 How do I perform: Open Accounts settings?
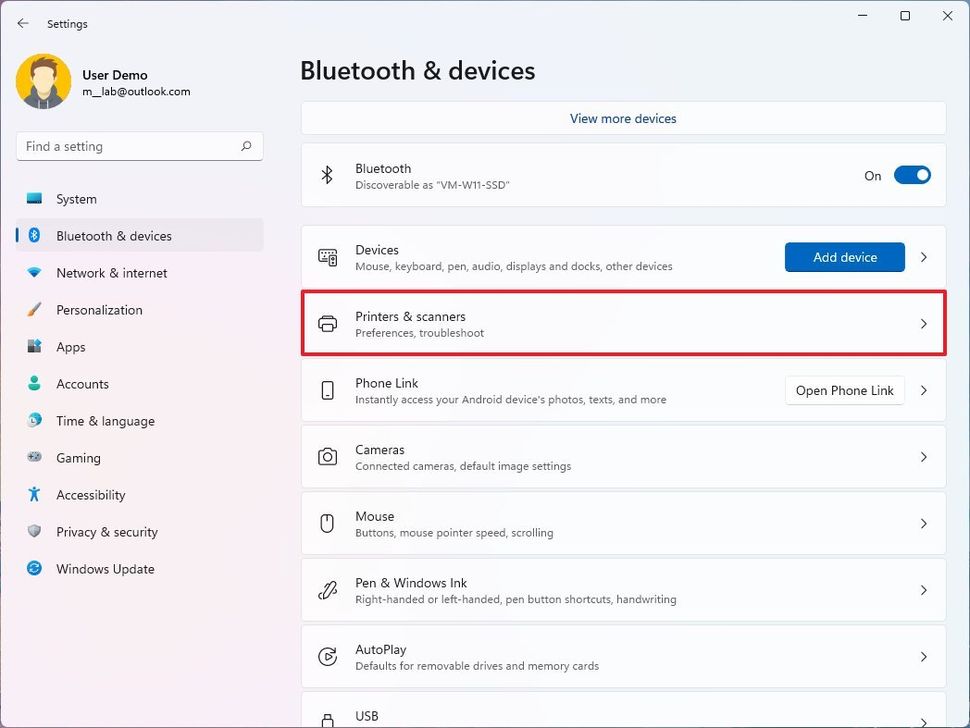click(x=82, y=384)
